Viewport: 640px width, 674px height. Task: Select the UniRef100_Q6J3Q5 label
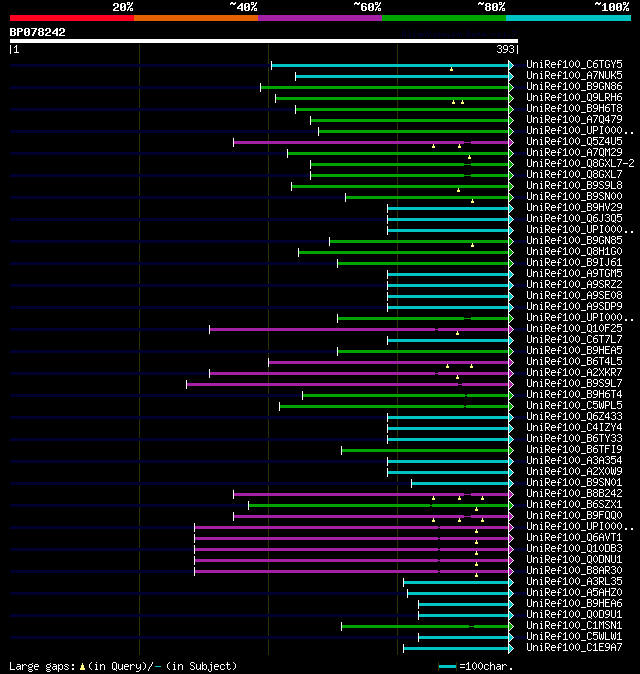pos(574,218)
